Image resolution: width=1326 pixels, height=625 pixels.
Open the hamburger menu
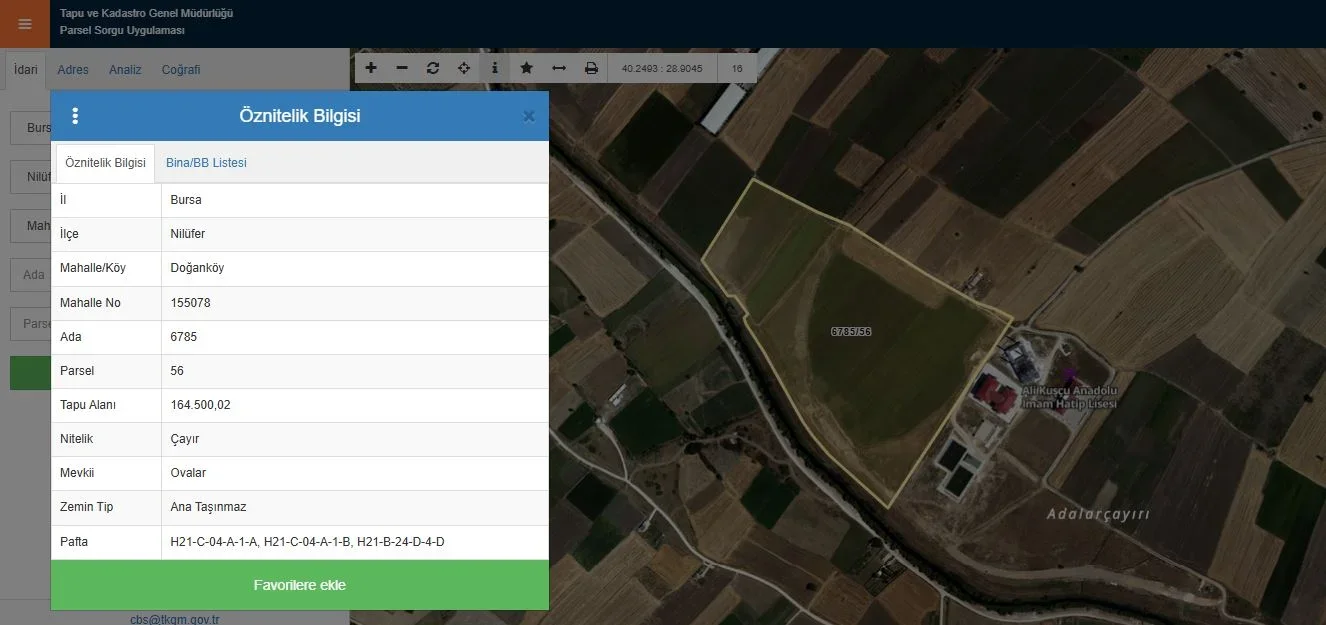[25, 24]
